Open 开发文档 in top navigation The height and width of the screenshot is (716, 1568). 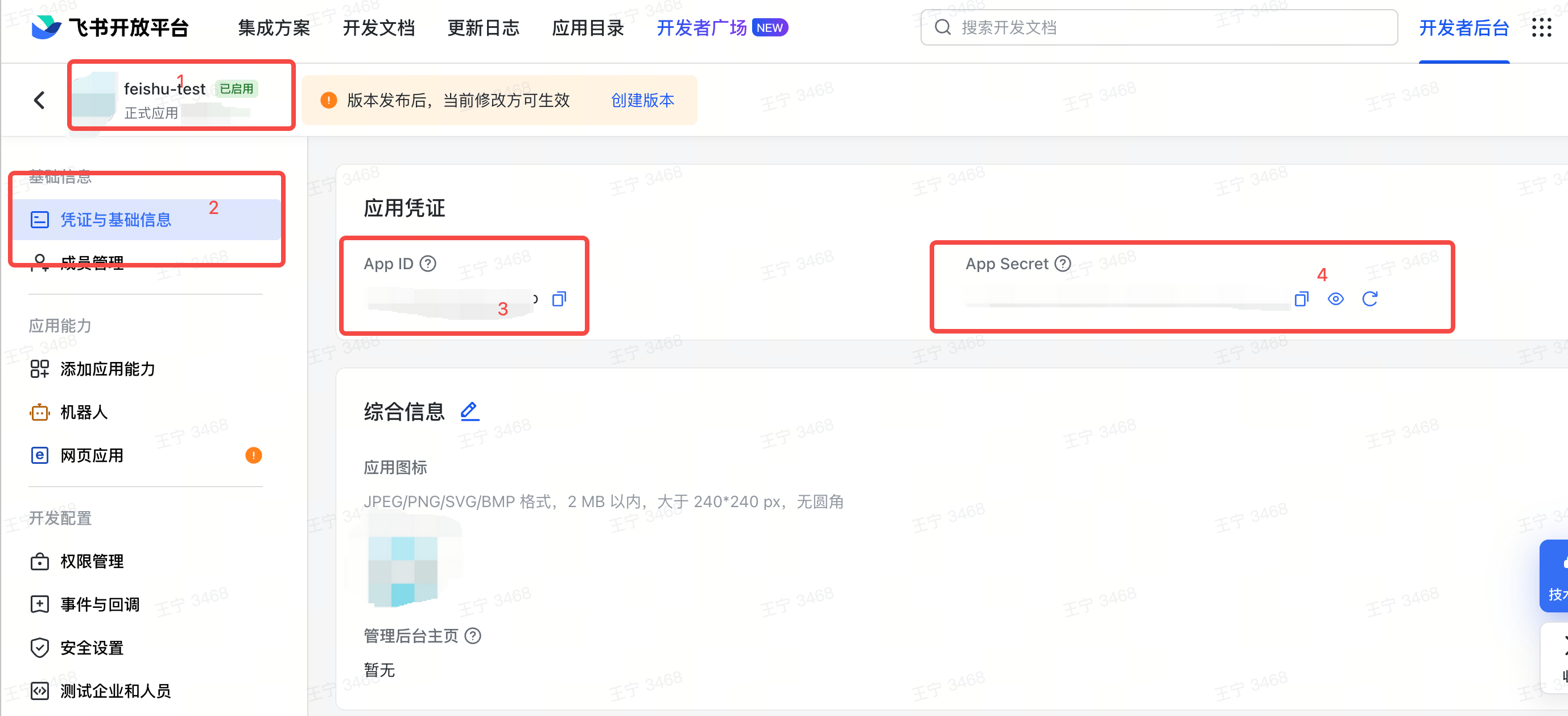(378, 27)
